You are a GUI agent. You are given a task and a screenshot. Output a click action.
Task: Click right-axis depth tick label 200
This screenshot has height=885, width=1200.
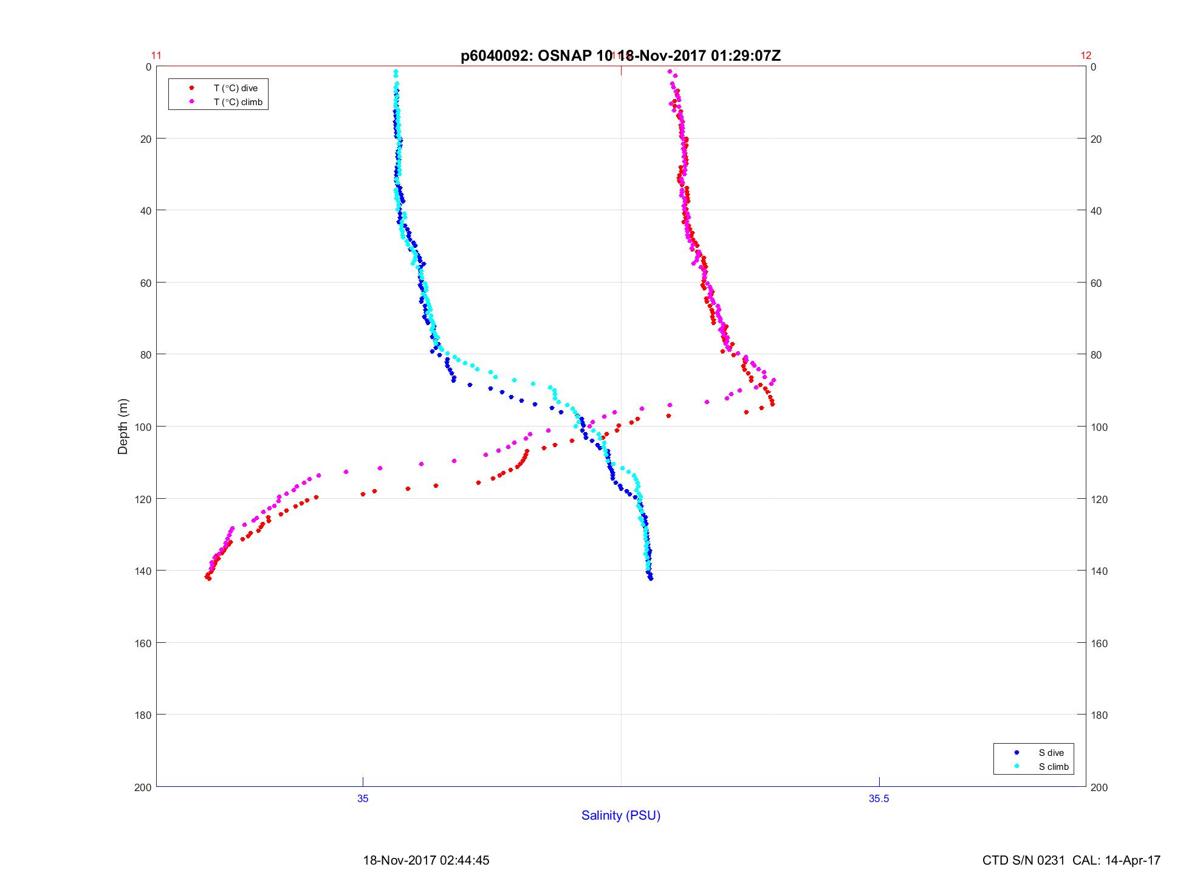tap(1100, 787)
